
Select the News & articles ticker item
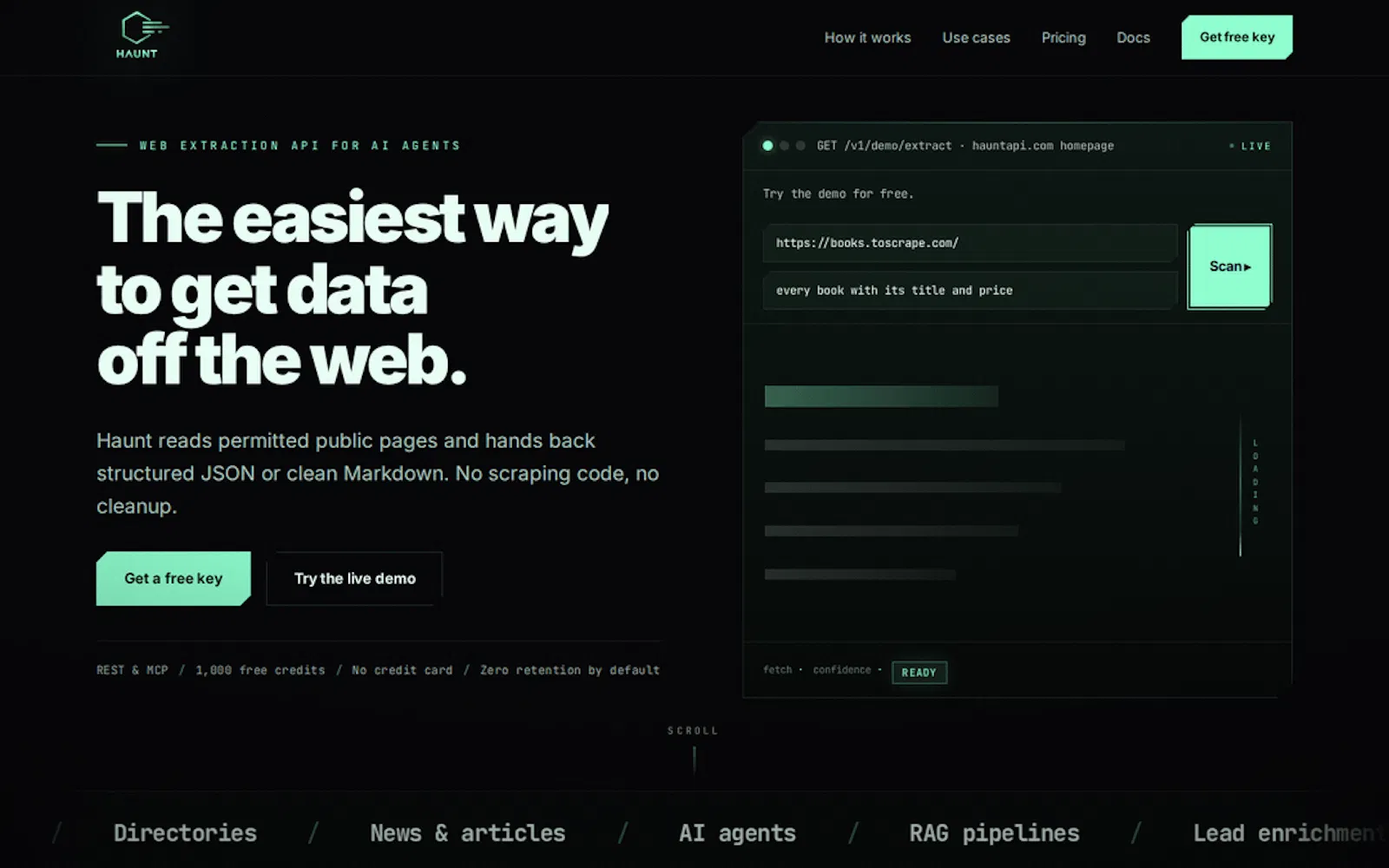[467, 833]
